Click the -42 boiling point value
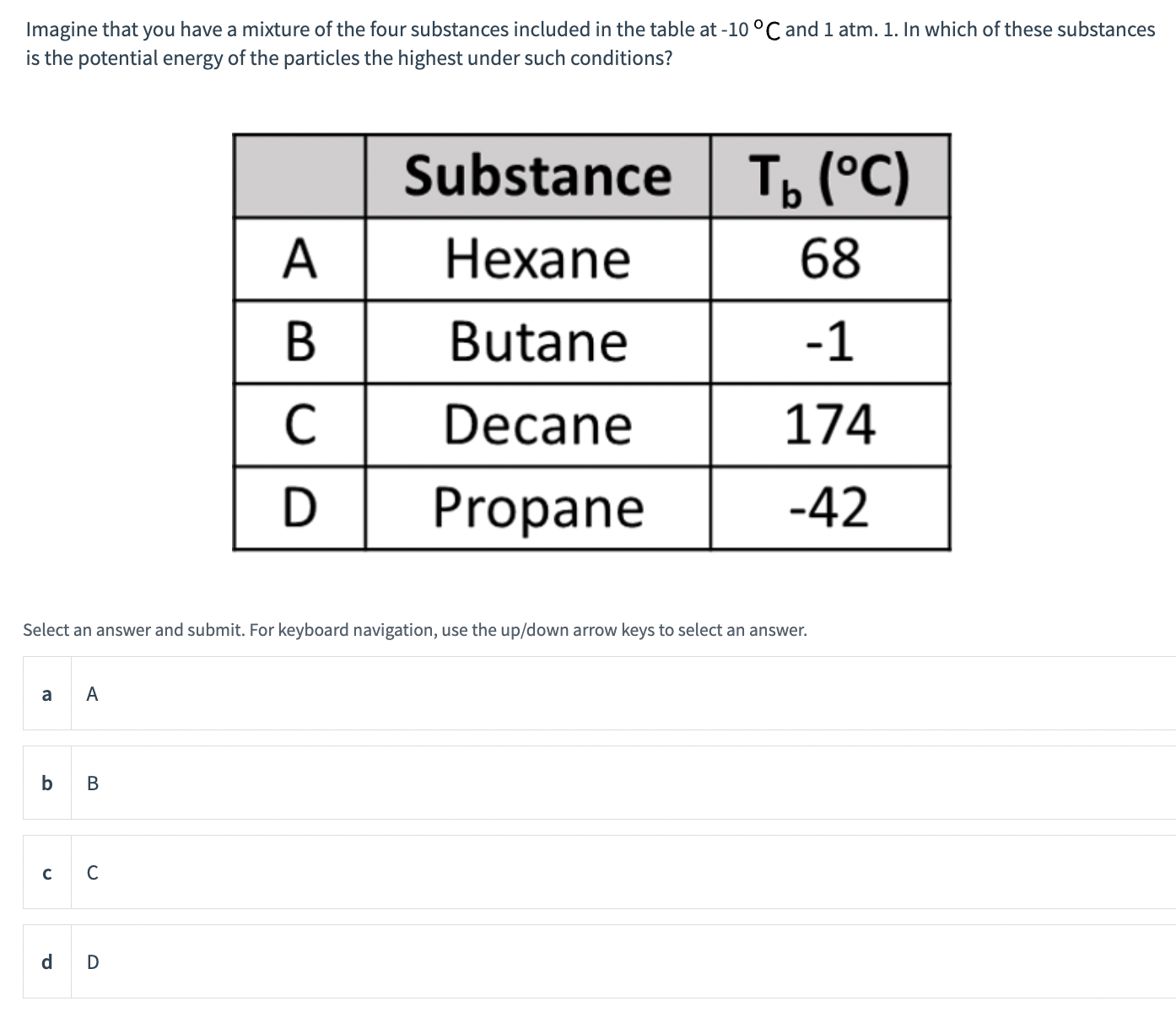The height and width of the screenshot is (1012, 1176). (831, 508)
